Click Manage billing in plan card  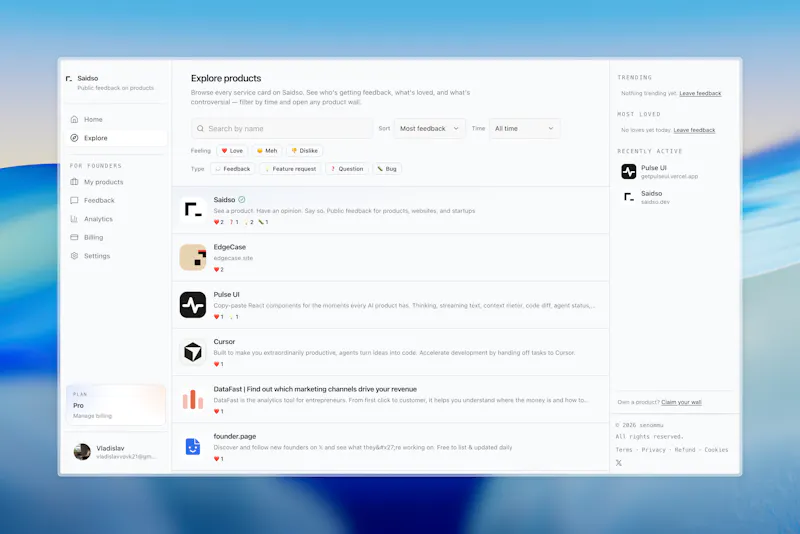pos(92,416)
